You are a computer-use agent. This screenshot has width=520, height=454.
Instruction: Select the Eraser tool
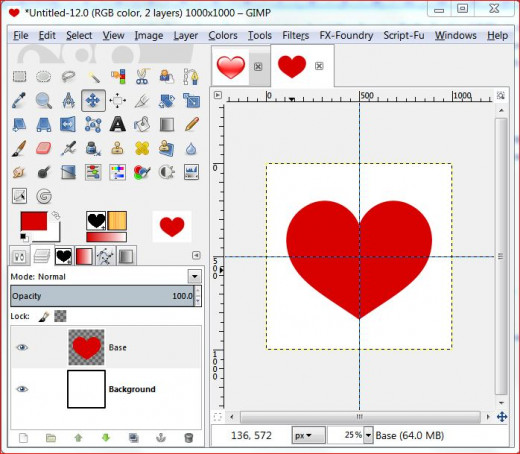coord(43,148)
